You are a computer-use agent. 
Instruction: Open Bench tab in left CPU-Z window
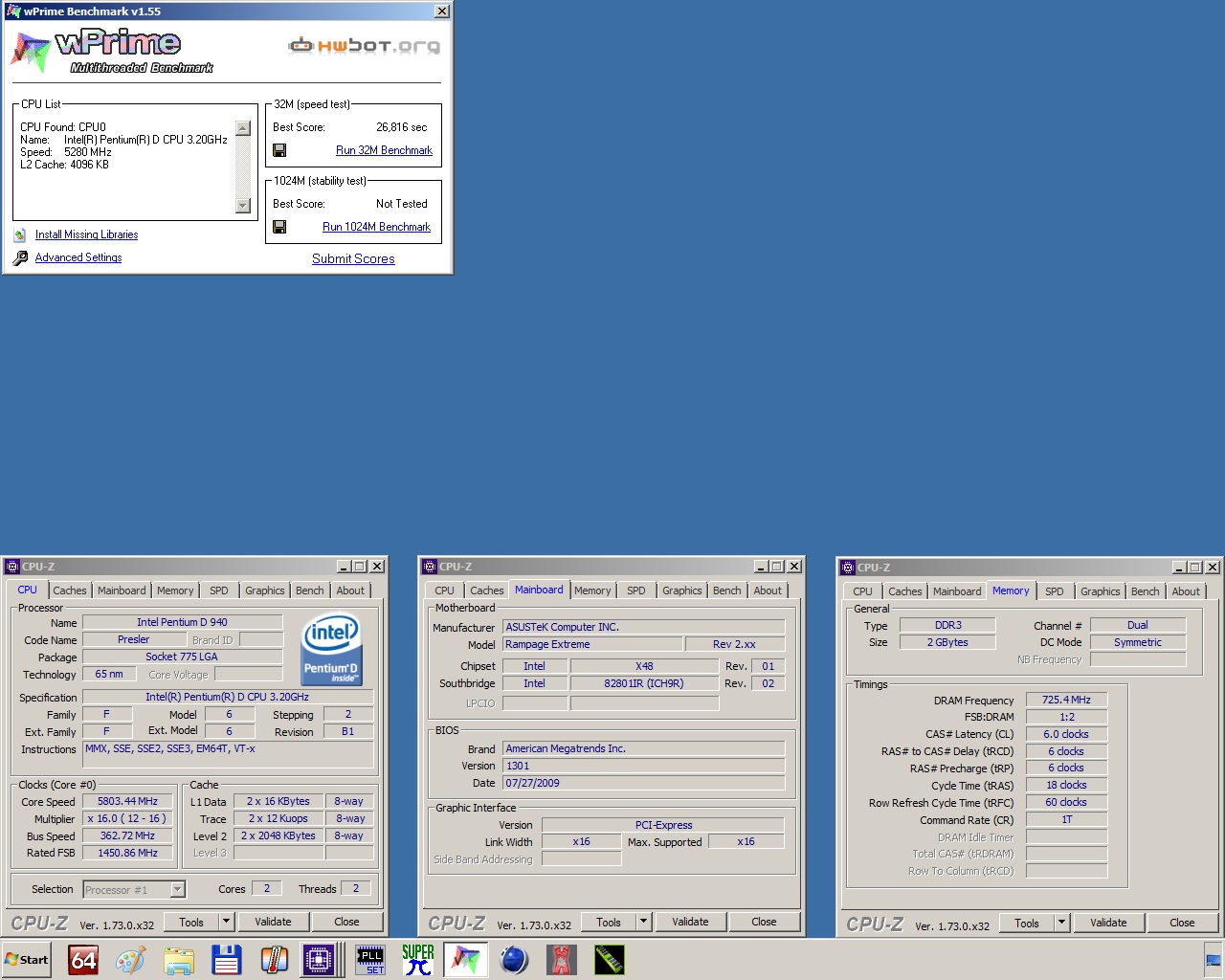(309, 590)
